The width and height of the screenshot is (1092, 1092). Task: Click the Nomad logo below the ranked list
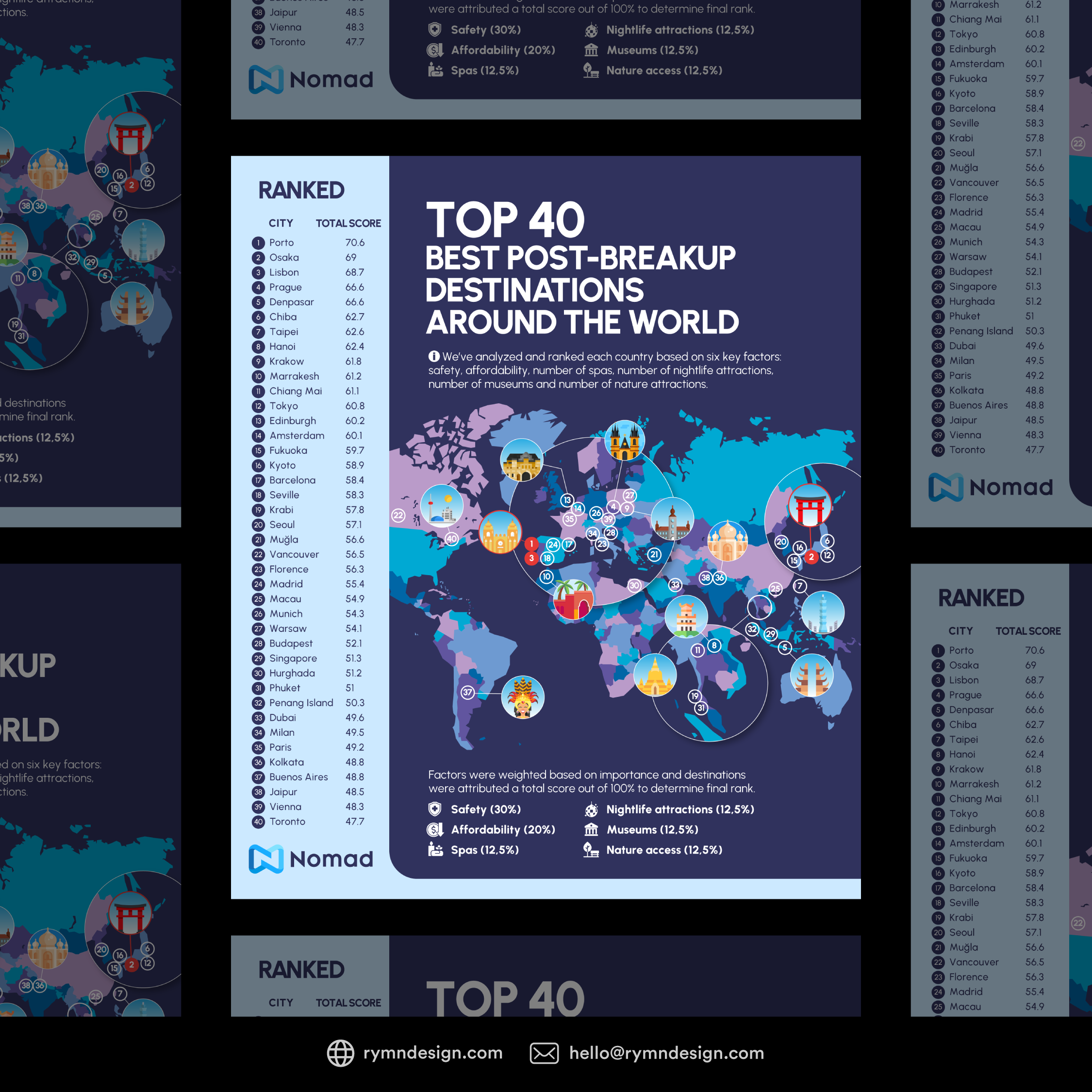(310, 859)
